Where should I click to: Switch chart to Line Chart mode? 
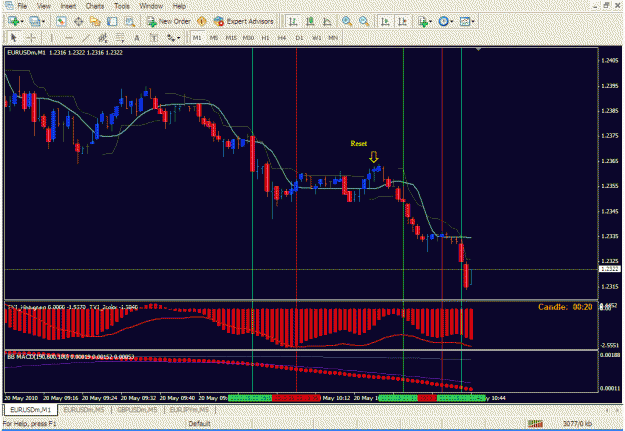(327, 21)
